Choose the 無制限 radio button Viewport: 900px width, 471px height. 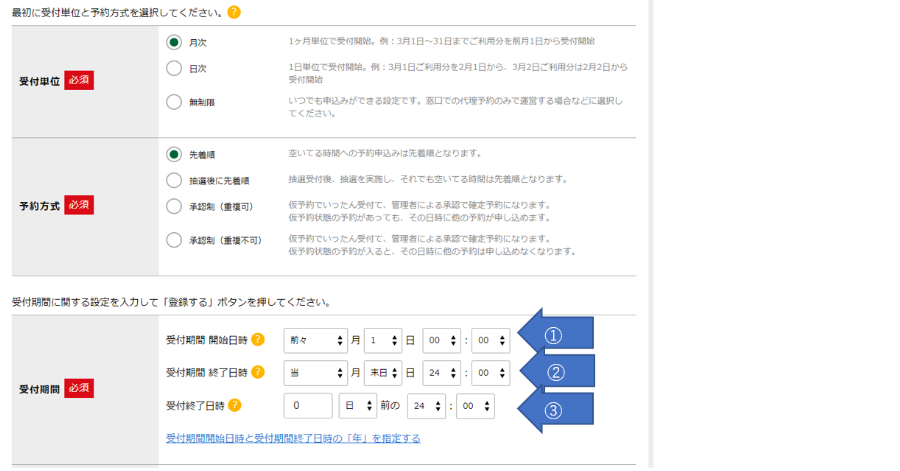174,102
